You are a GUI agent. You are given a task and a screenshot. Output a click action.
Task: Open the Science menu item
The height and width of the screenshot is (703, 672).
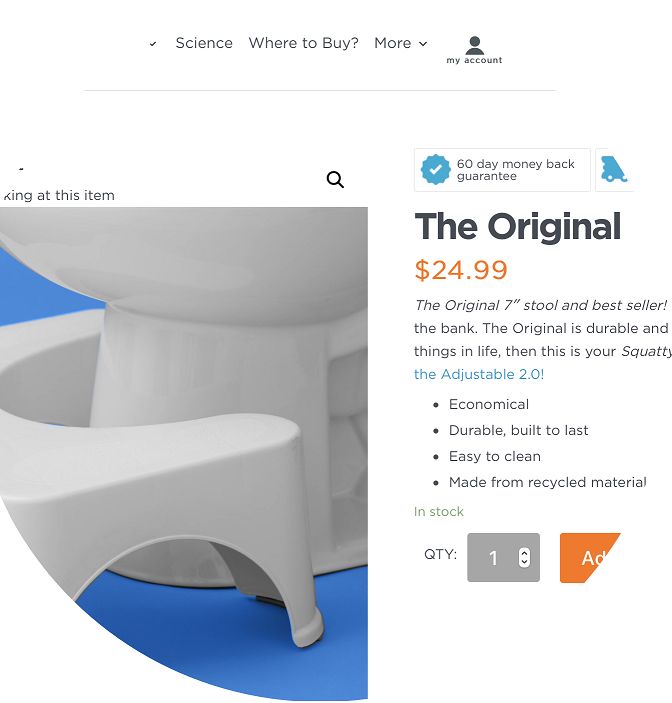[x=204, y=43]
